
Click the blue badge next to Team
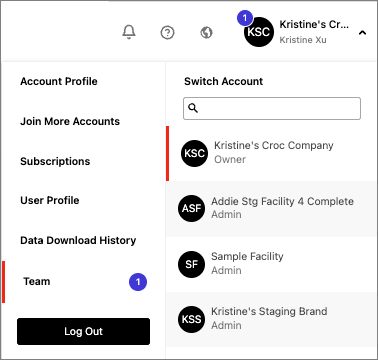(x=138, y=282)
